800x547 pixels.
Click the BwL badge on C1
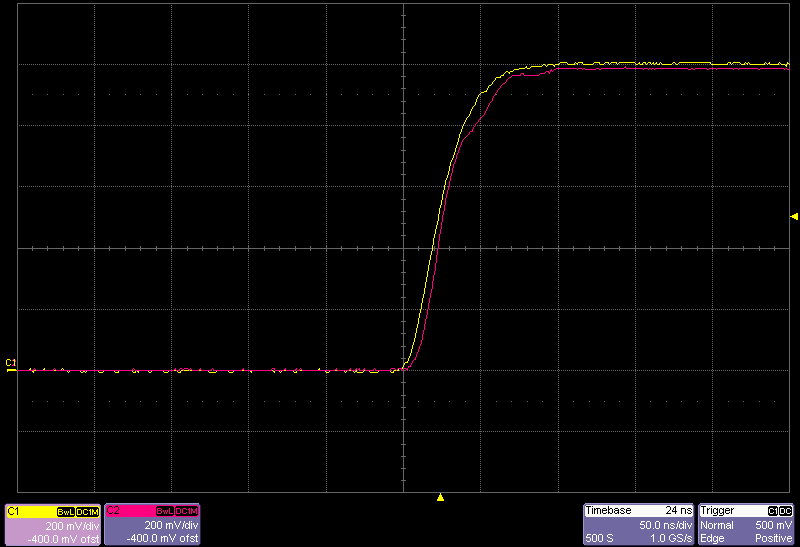tap(66, 512)
